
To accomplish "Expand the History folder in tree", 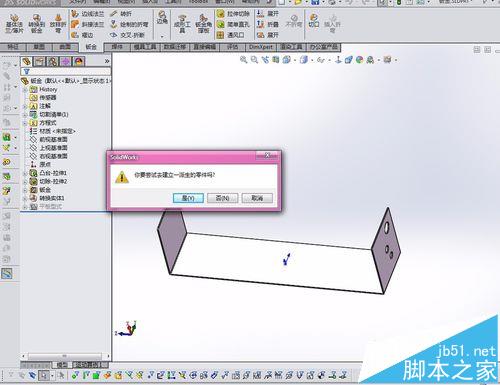I will tap(25, 90).
